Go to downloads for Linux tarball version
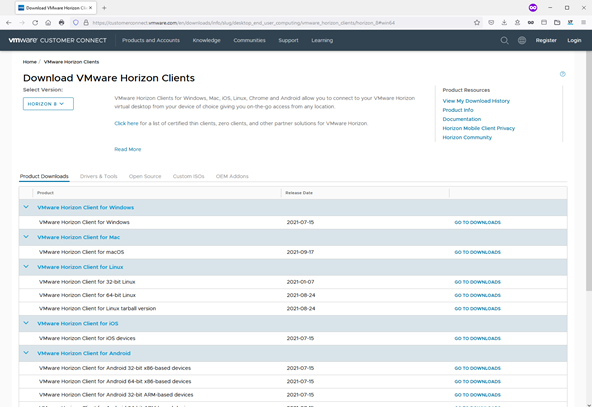This screenshot has width=592, height=407. (x=478, y=309)
